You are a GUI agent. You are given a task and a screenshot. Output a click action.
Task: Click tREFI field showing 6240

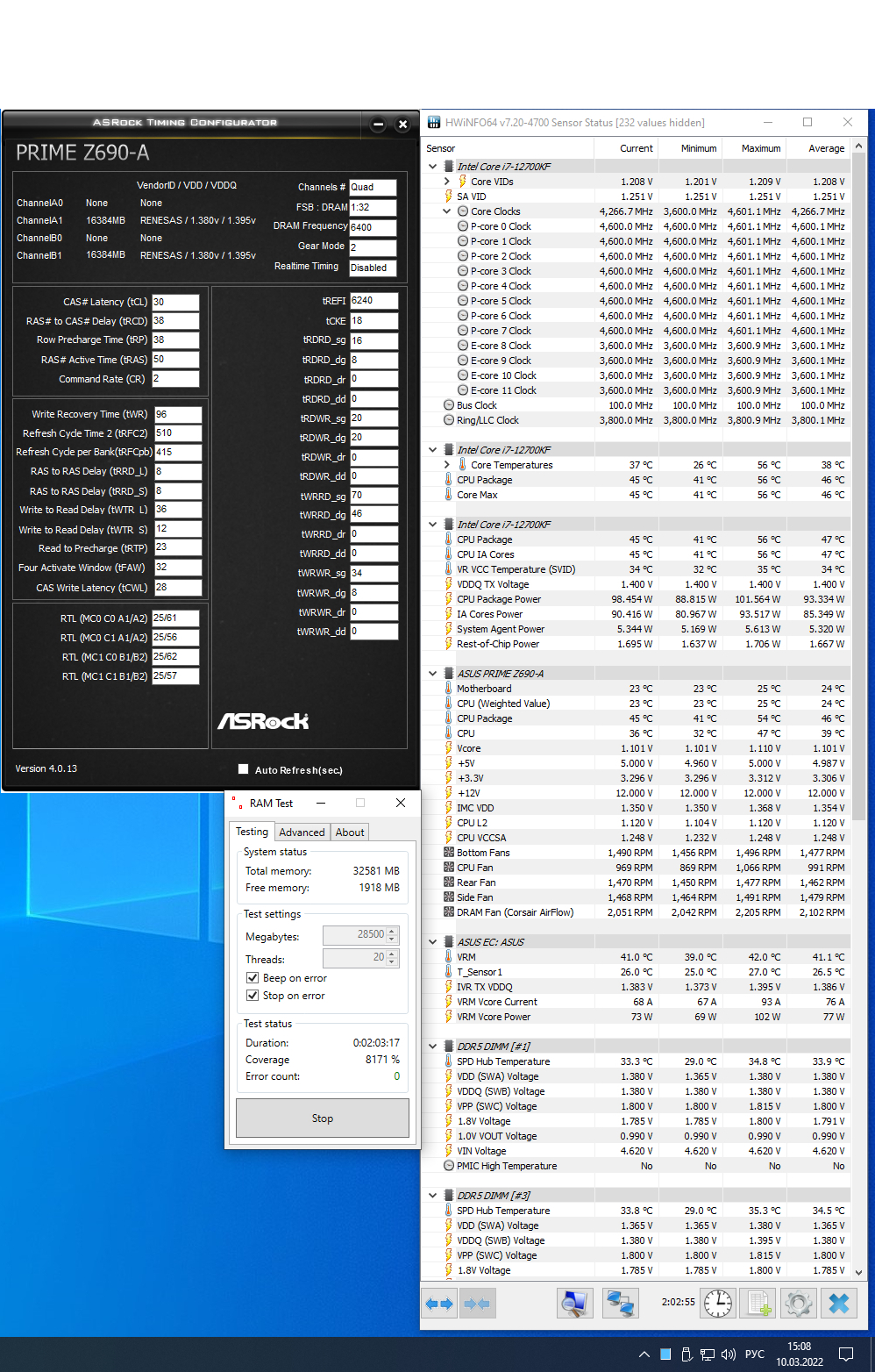pos(374,301)
